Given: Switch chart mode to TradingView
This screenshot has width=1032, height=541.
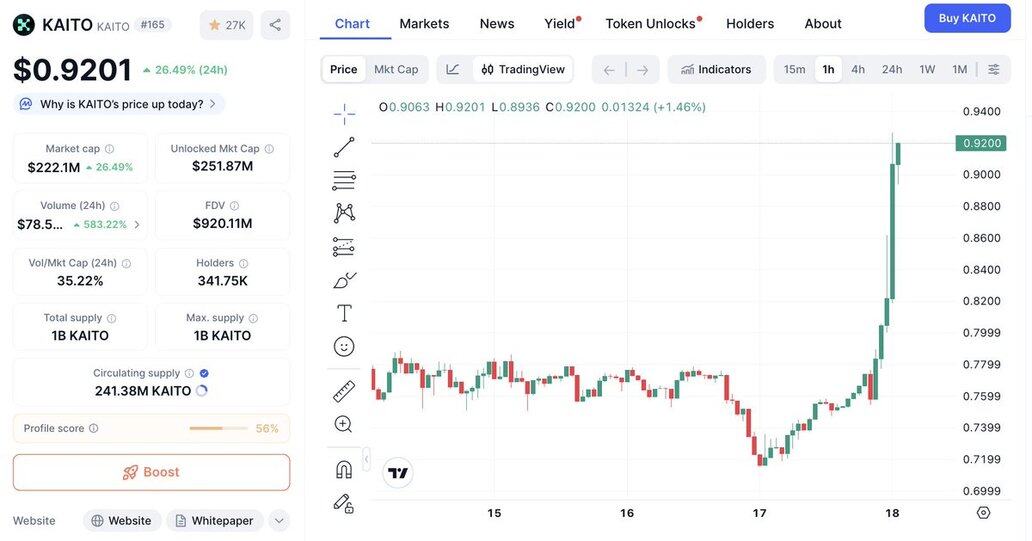Looking at the screenshot, I should point(523,69).
